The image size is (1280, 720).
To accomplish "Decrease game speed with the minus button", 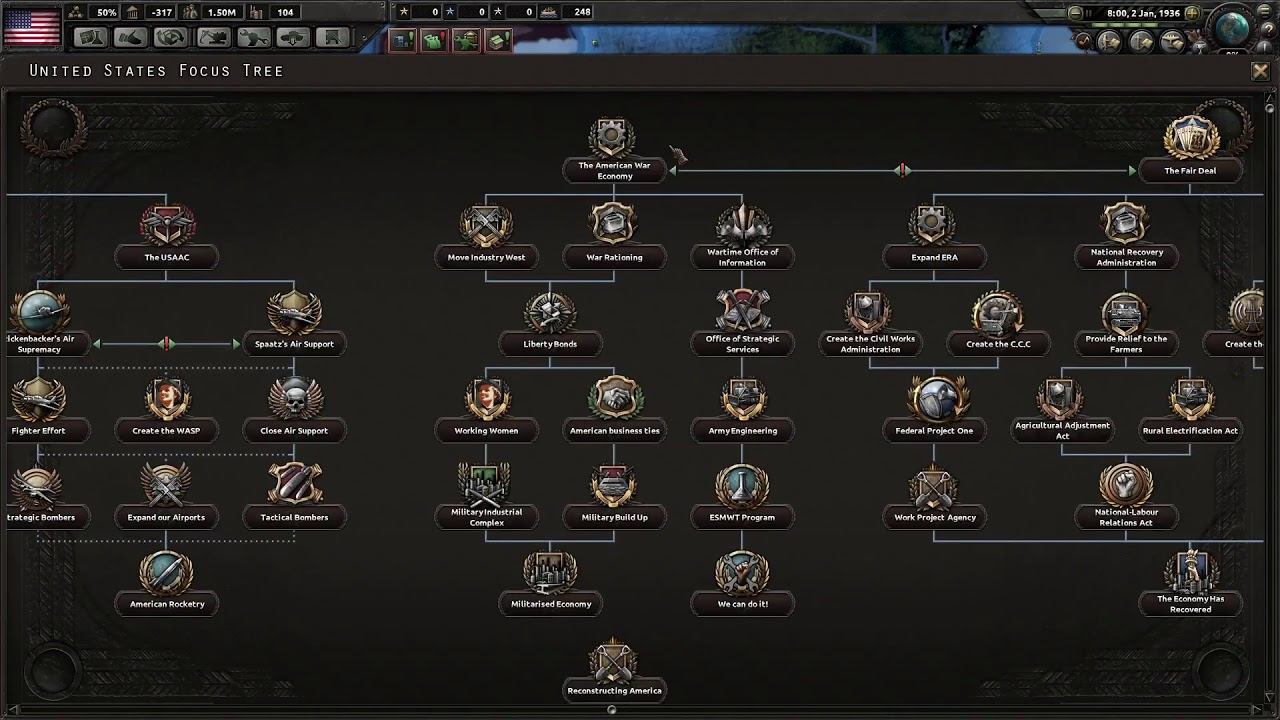I will (x=1075, y=13).
